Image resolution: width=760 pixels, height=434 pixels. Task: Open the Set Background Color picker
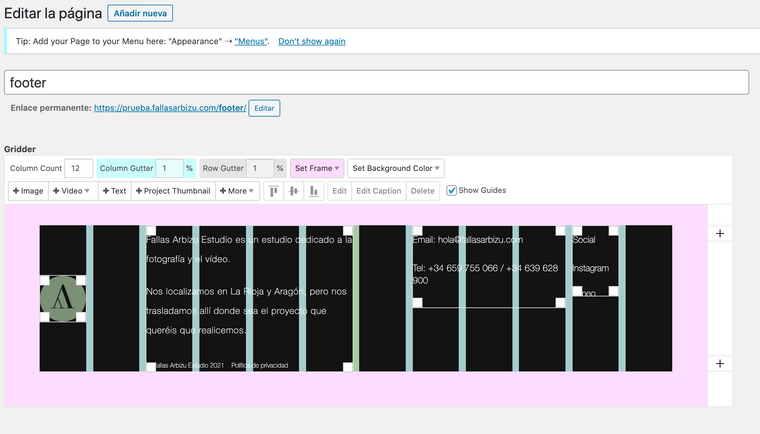coord(396,169)
